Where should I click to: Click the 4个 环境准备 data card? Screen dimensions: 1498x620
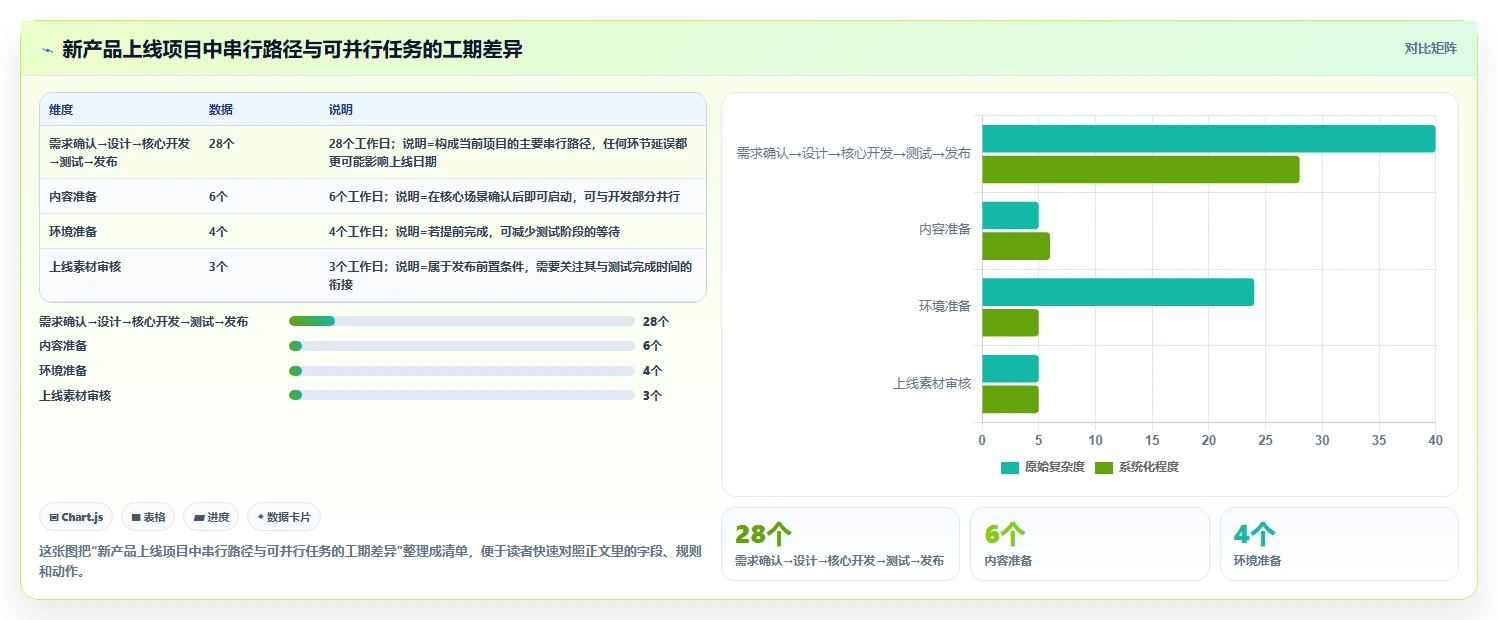pos(1339,544)
